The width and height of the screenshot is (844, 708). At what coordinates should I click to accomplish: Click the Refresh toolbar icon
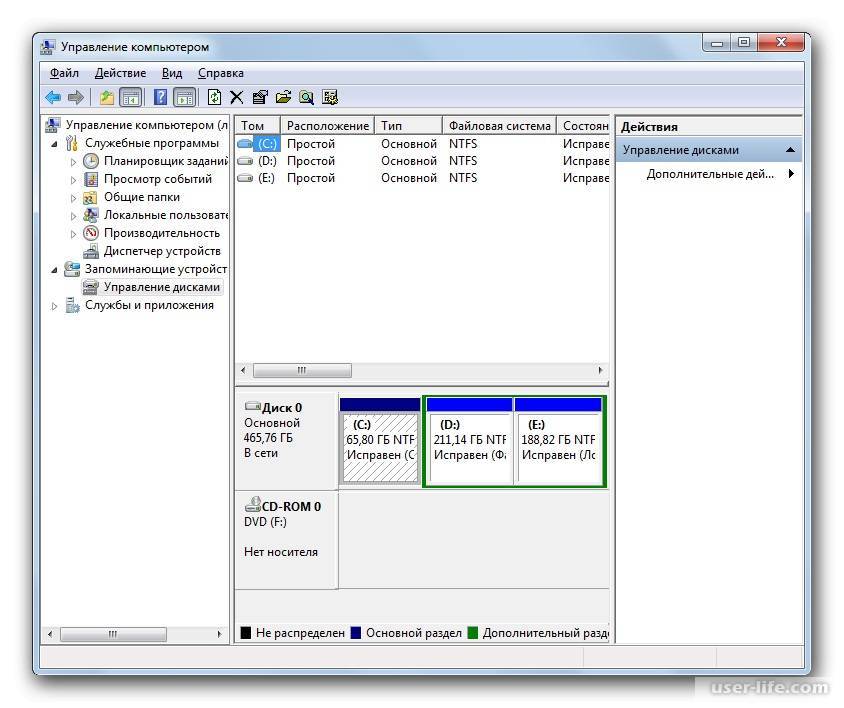(x=214, y=97)
